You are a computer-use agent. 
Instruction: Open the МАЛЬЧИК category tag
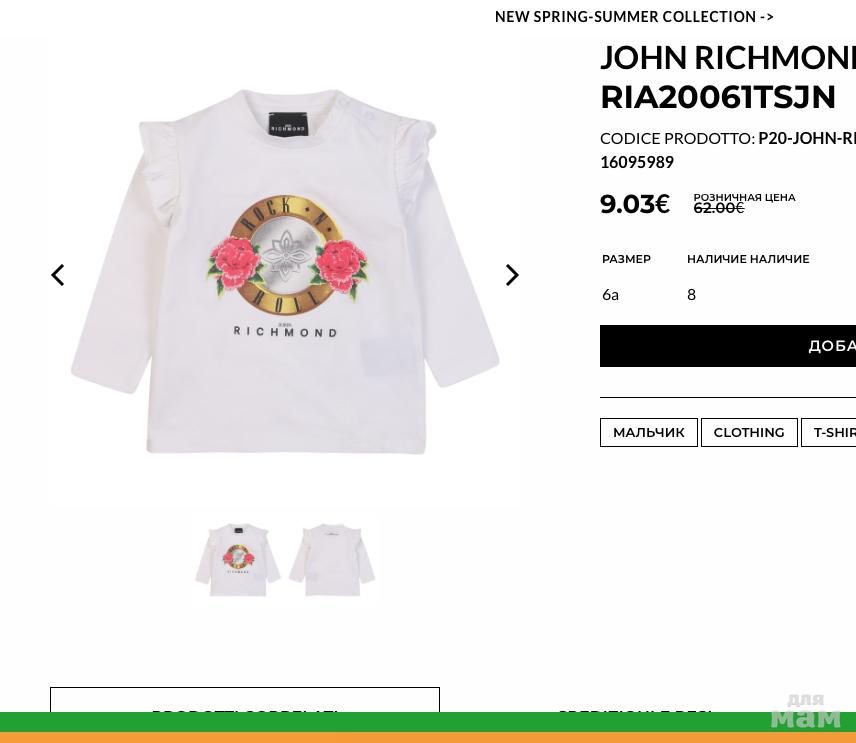pyautogui.click(x=649, y=432)
